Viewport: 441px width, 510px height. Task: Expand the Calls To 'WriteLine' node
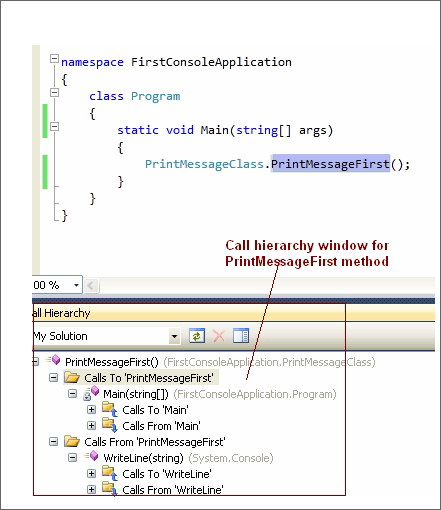[x=91, y=474]
